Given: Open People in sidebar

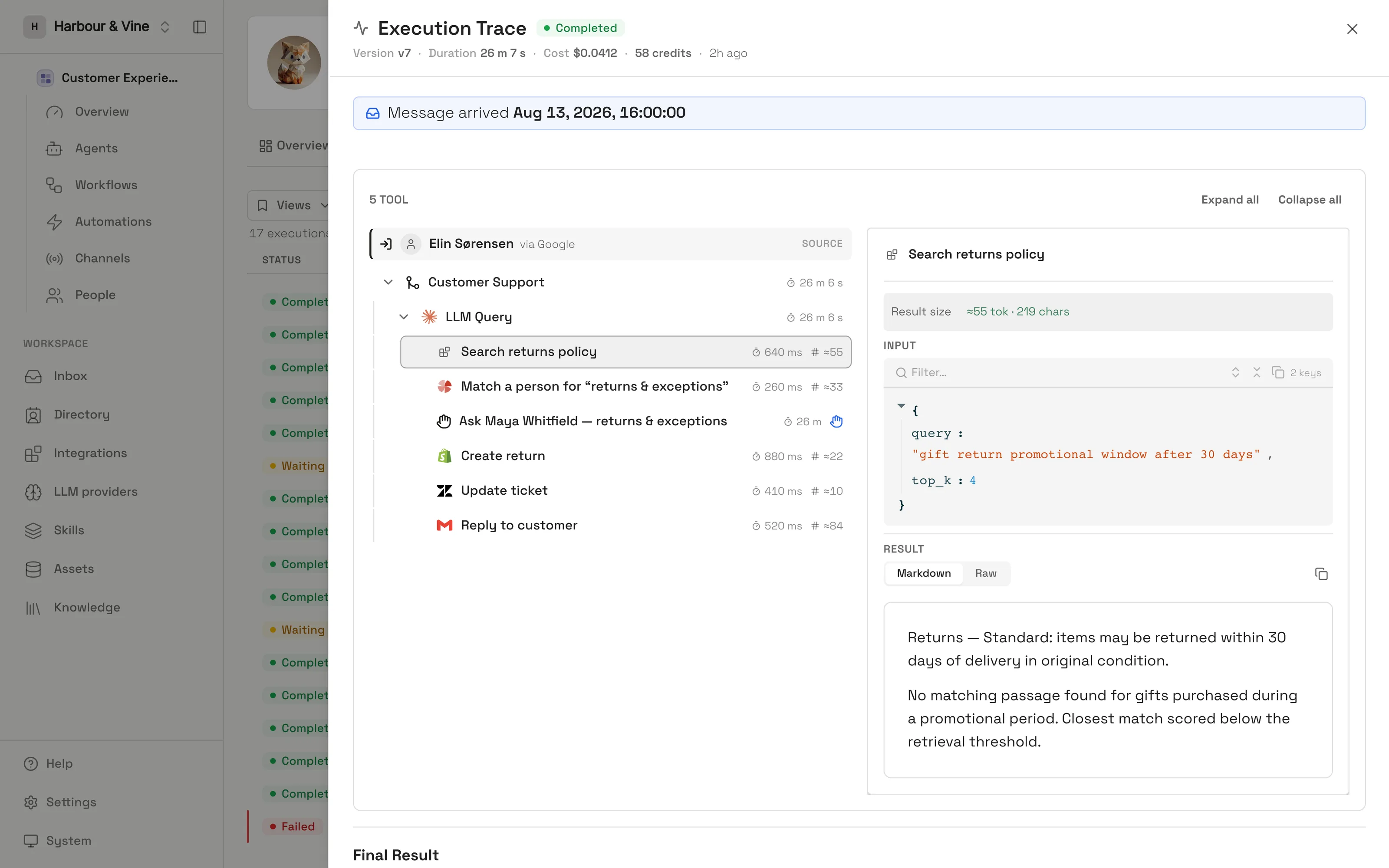Looking at the screenshot, I should 95,295.
